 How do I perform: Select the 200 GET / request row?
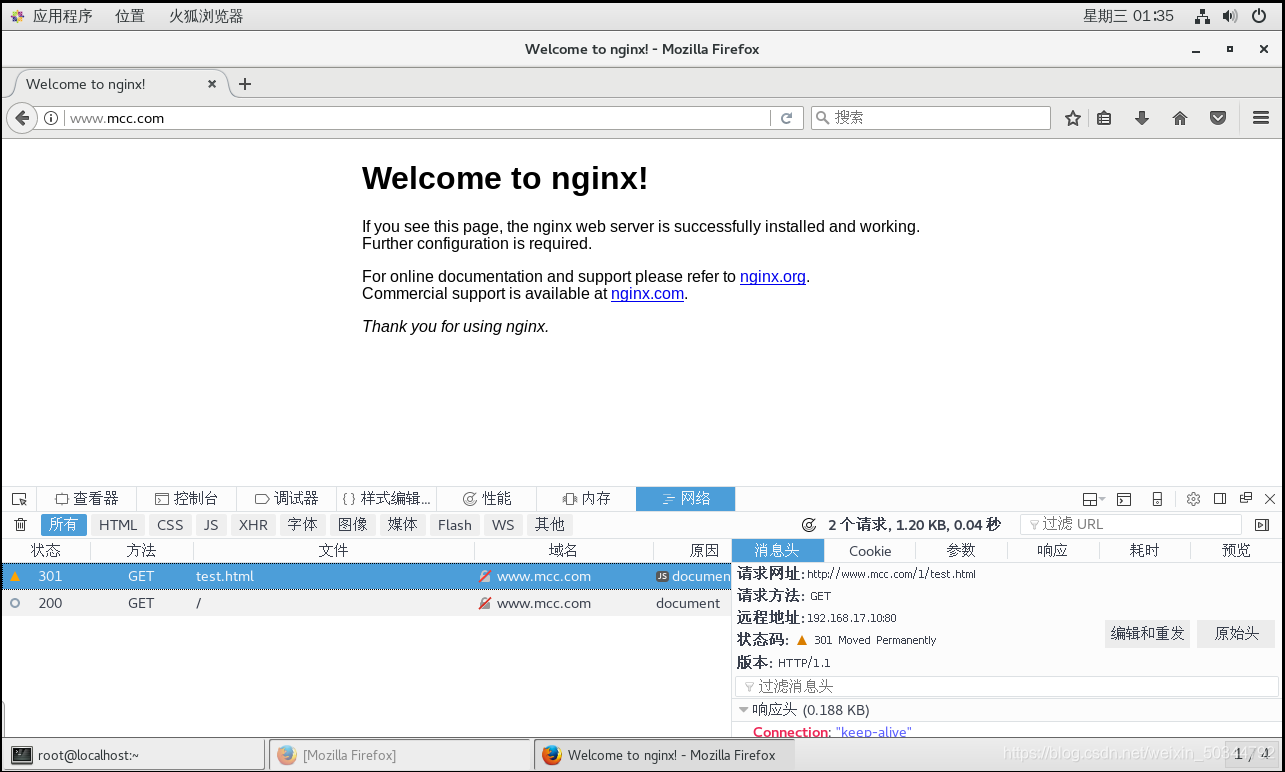366,603
